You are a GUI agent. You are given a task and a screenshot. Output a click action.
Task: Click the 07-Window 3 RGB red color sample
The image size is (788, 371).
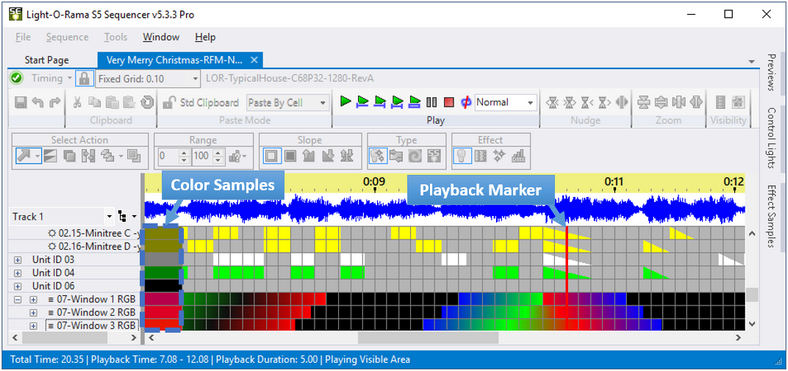click(162, 325)
